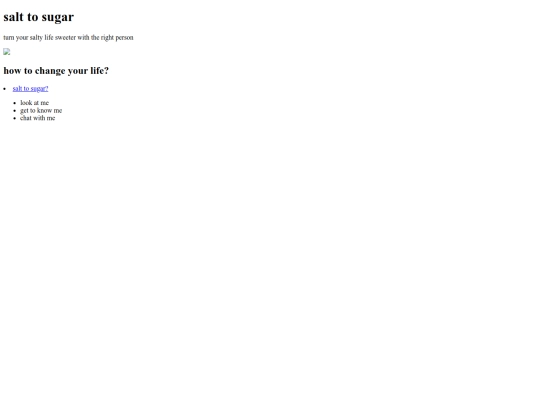The width and height of the screenshot is (540, 405).
Task: Click the 'turn your salty life sweeter' paragraph
Action: (68, 37)
